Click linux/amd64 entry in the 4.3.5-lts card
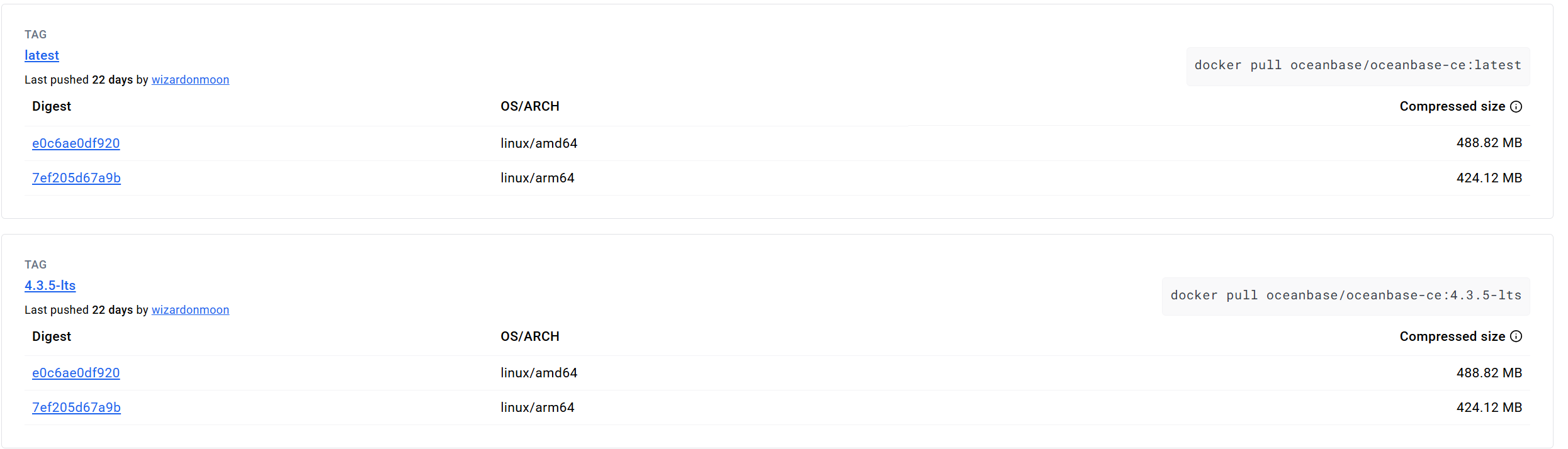Image resolution: width=1568 pixels, height=449 pixels. click(539, 373)
